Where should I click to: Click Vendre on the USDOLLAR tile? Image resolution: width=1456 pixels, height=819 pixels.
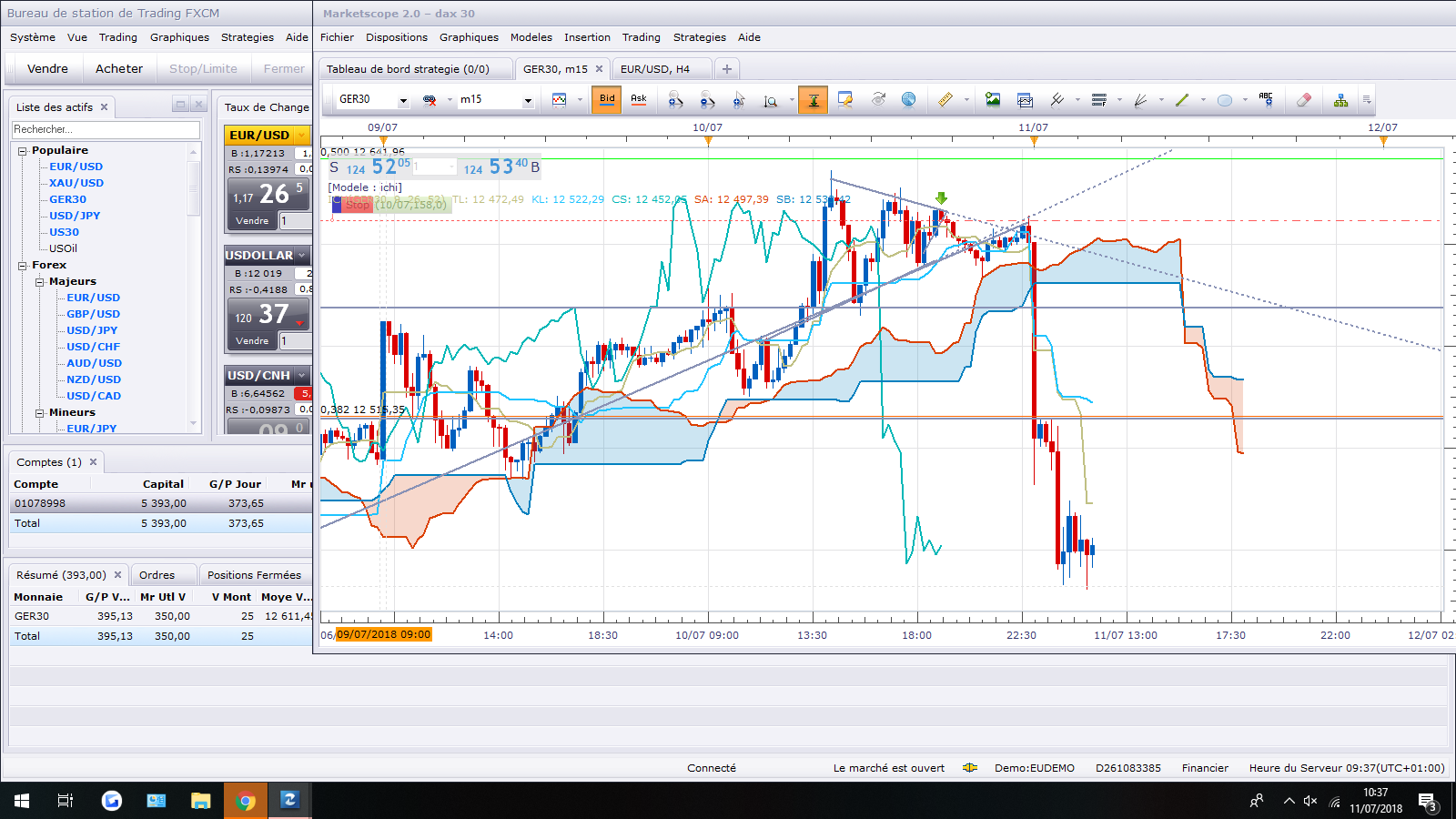coord(252,341)
